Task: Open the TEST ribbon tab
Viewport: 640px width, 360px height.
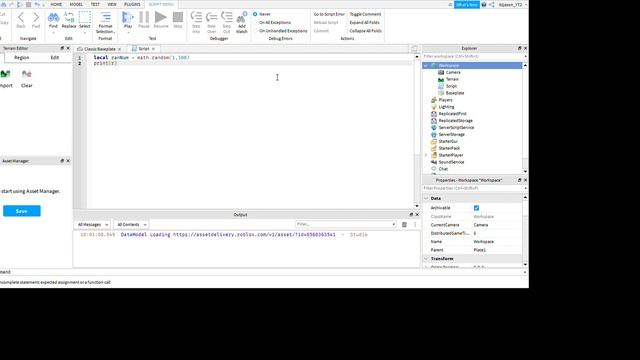Action: 95,4
